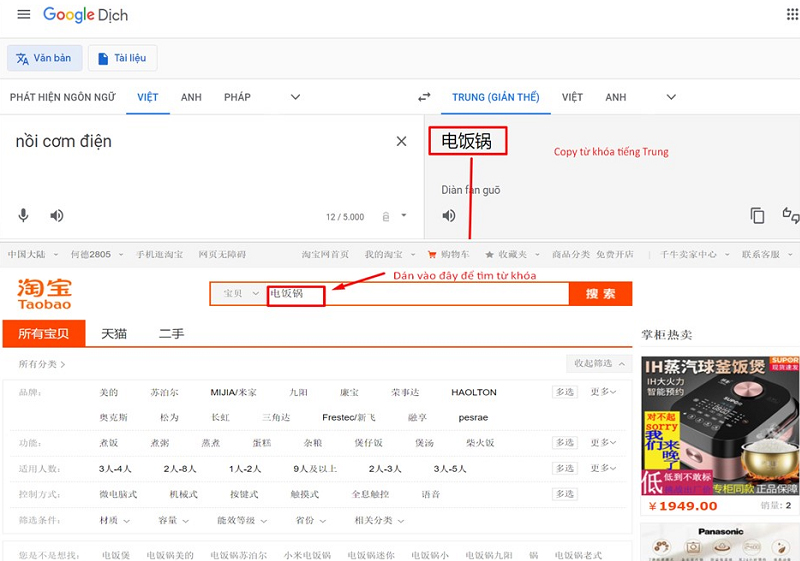
Task: Expand the 我的淘宝 menu
Action: [x=390, y=254]
